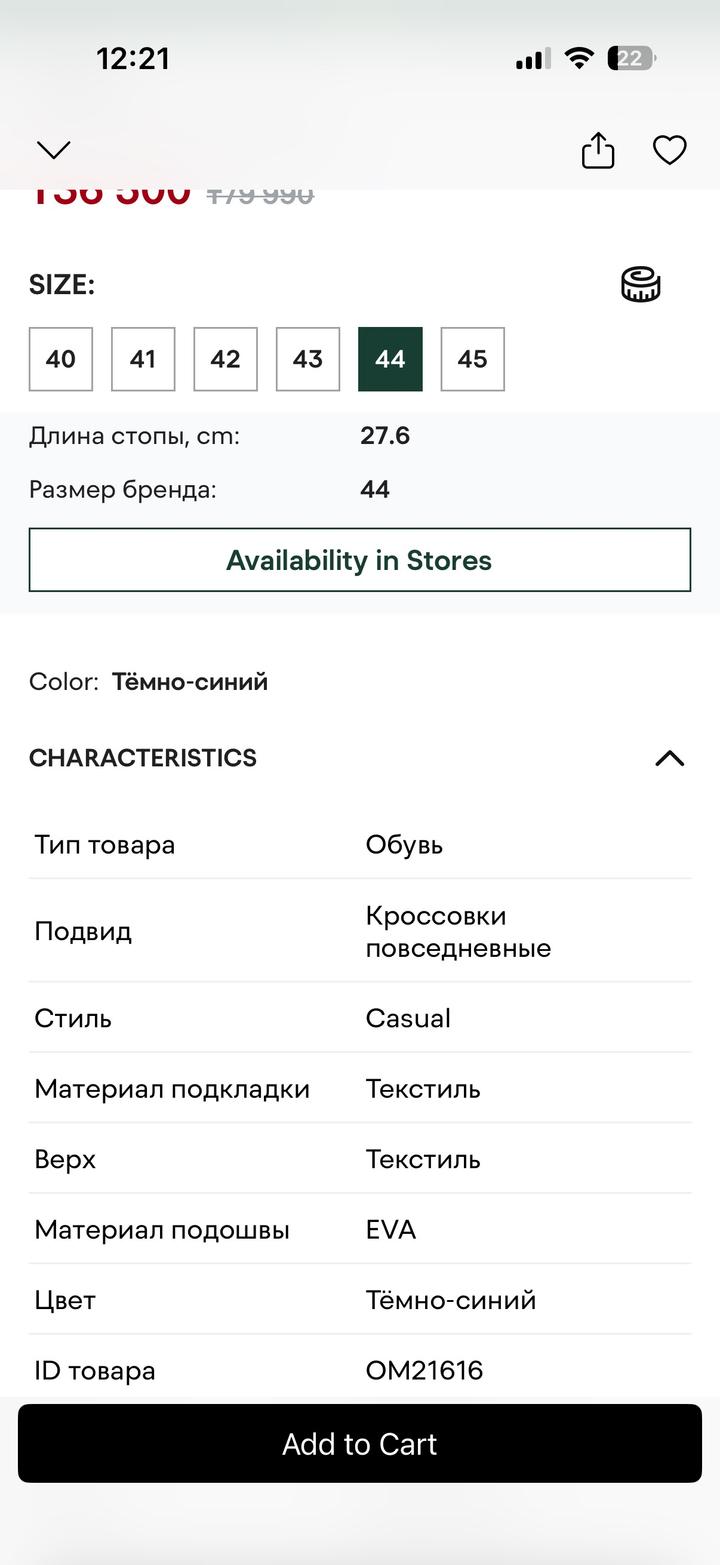Tap the Тёмно-синий color label

(x=190, y=682)
